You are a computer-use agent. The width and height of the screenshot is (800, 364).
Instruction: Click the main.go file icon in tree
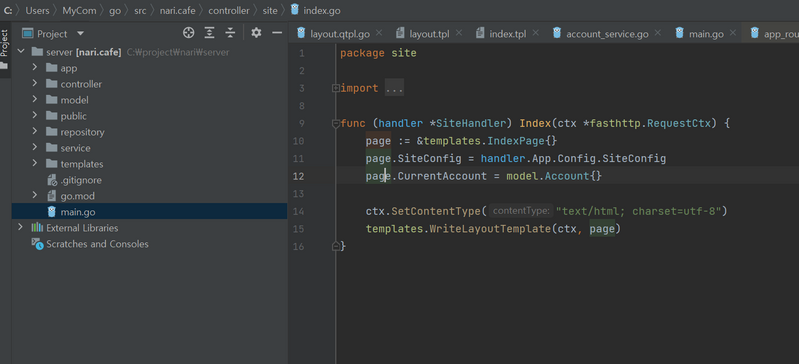coord(52,211)
